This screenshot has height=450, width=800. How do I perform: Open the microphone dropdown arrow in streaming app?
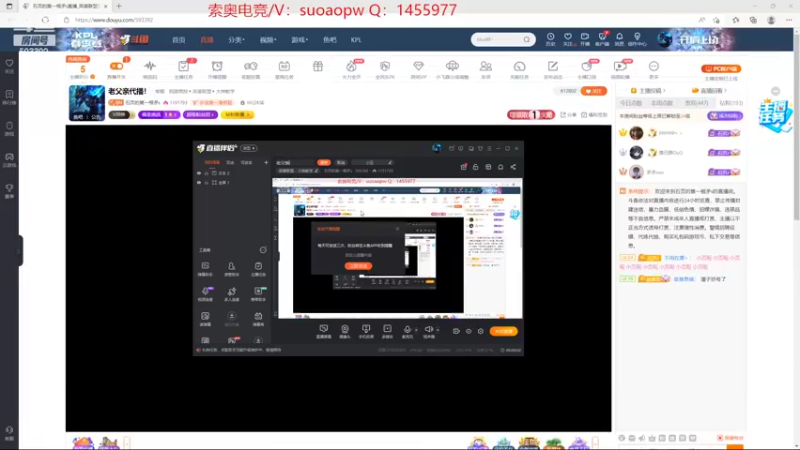(x=416, y=330)
